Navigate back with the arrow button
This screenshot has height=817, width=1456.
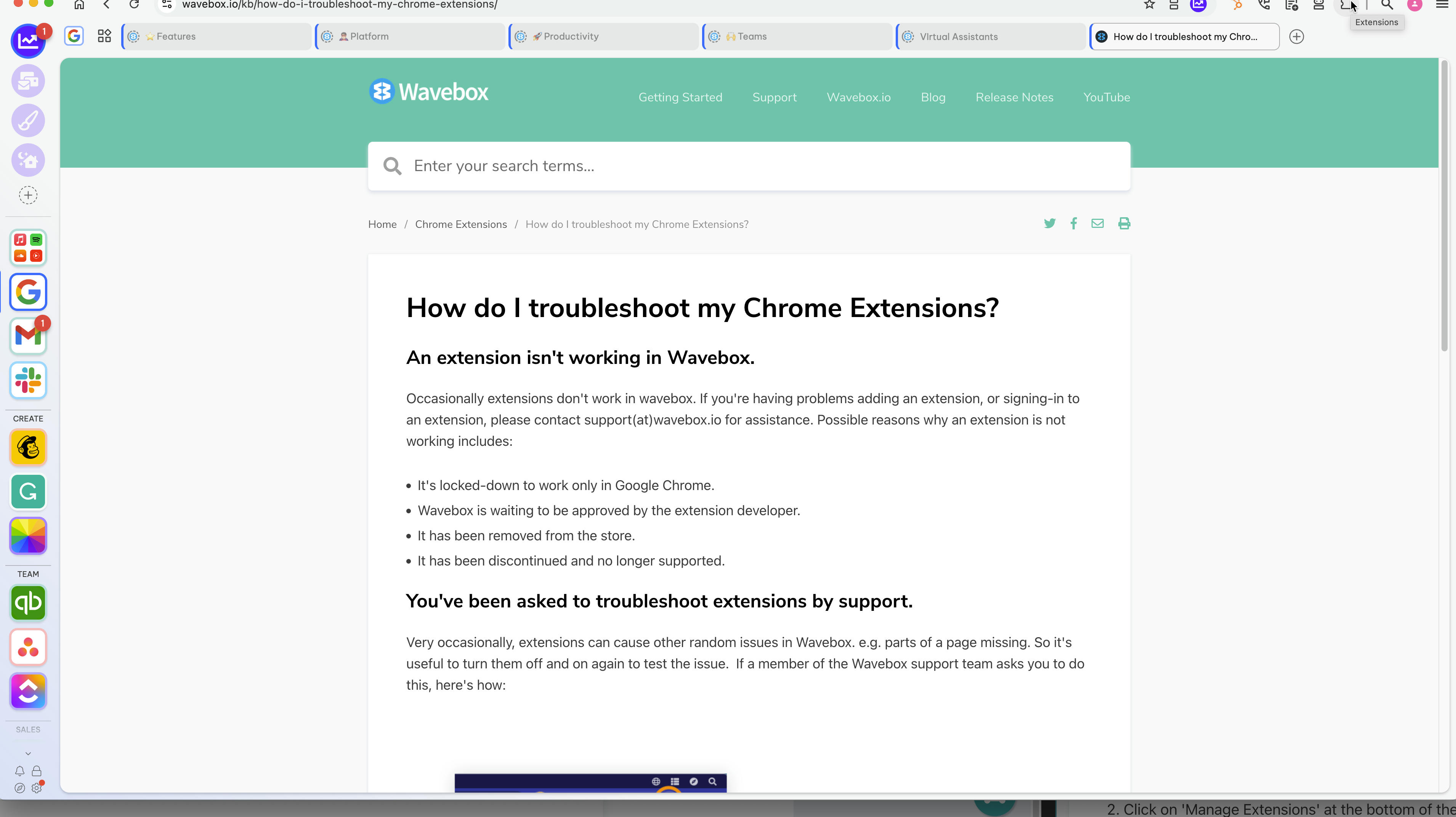(106, 5)
